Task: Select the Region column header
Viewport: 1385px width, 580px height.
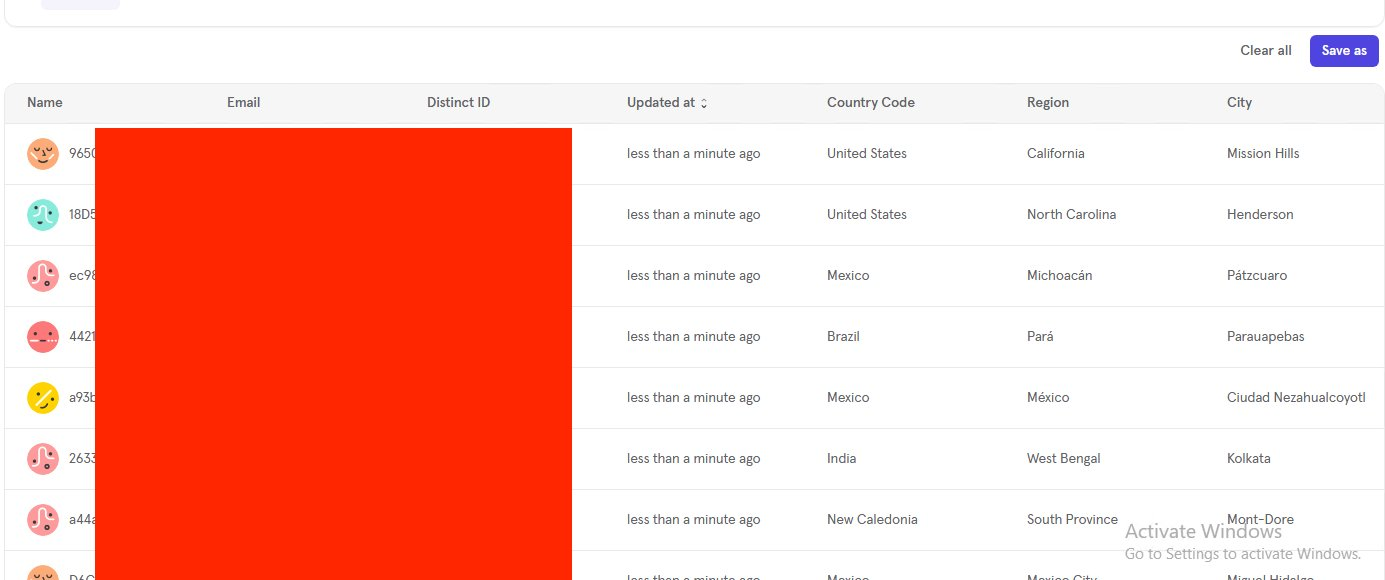Action: (1047, 103)
